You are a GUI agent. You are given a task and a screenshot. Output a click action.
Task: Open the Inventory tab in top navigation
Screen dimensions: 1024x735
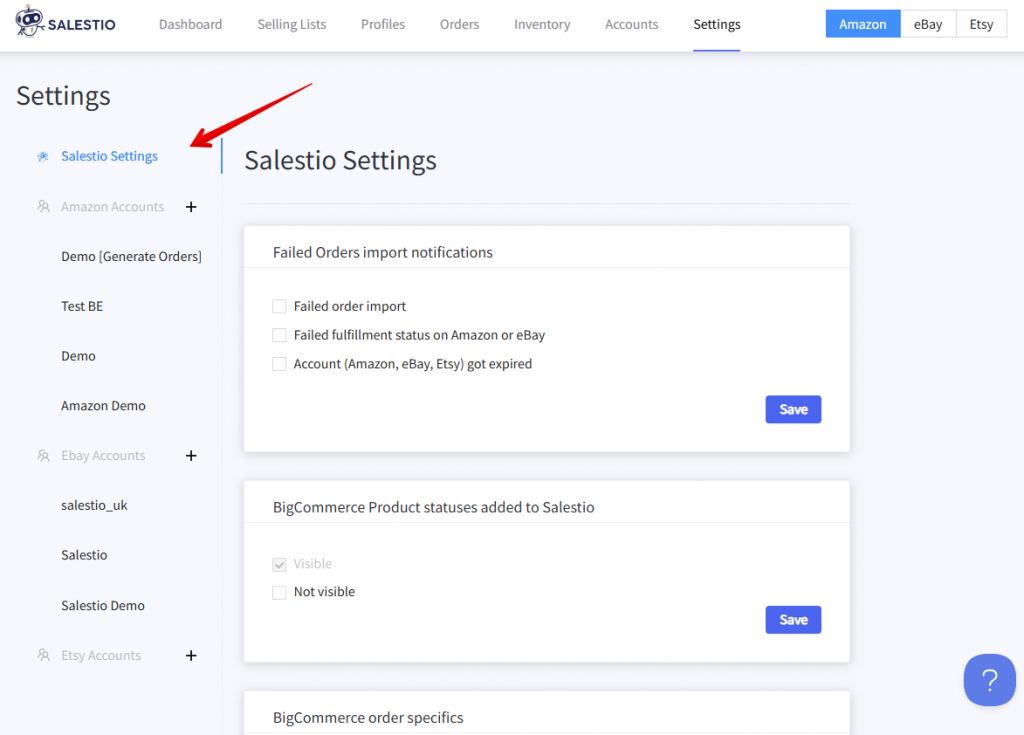[542, 24]
